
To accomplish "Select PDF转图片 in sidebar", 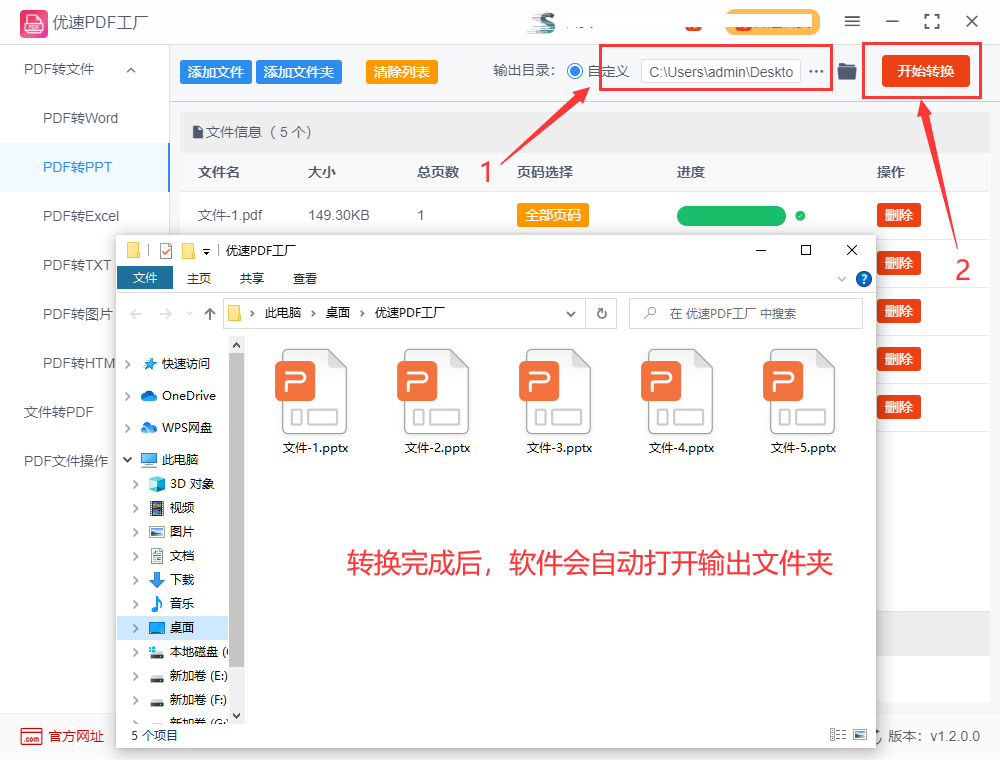I will pos(77,314).
